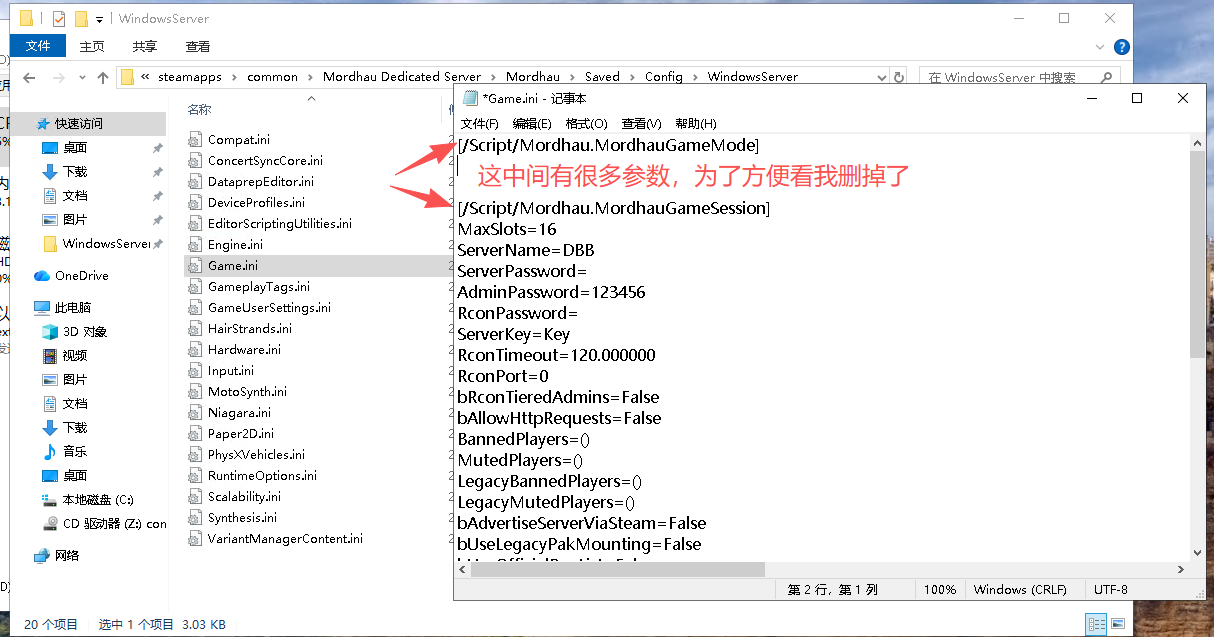Click 'common' in the address breadcrumb
This screenshot has height=637, width=1214.
tap(272, 77)
